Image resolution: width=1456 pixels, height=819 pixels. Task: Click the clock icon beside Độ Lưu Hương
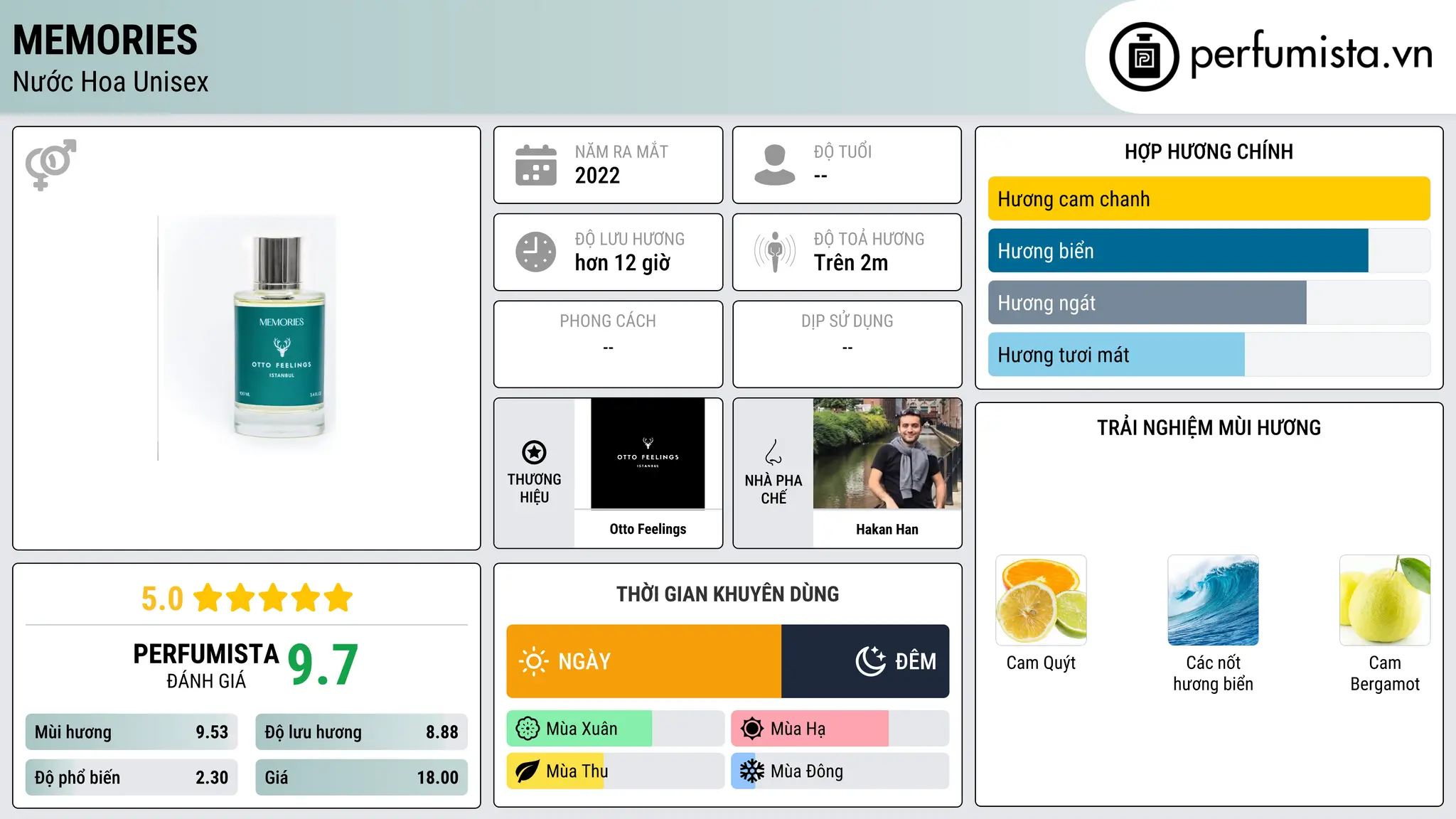(x=536, y=252)
